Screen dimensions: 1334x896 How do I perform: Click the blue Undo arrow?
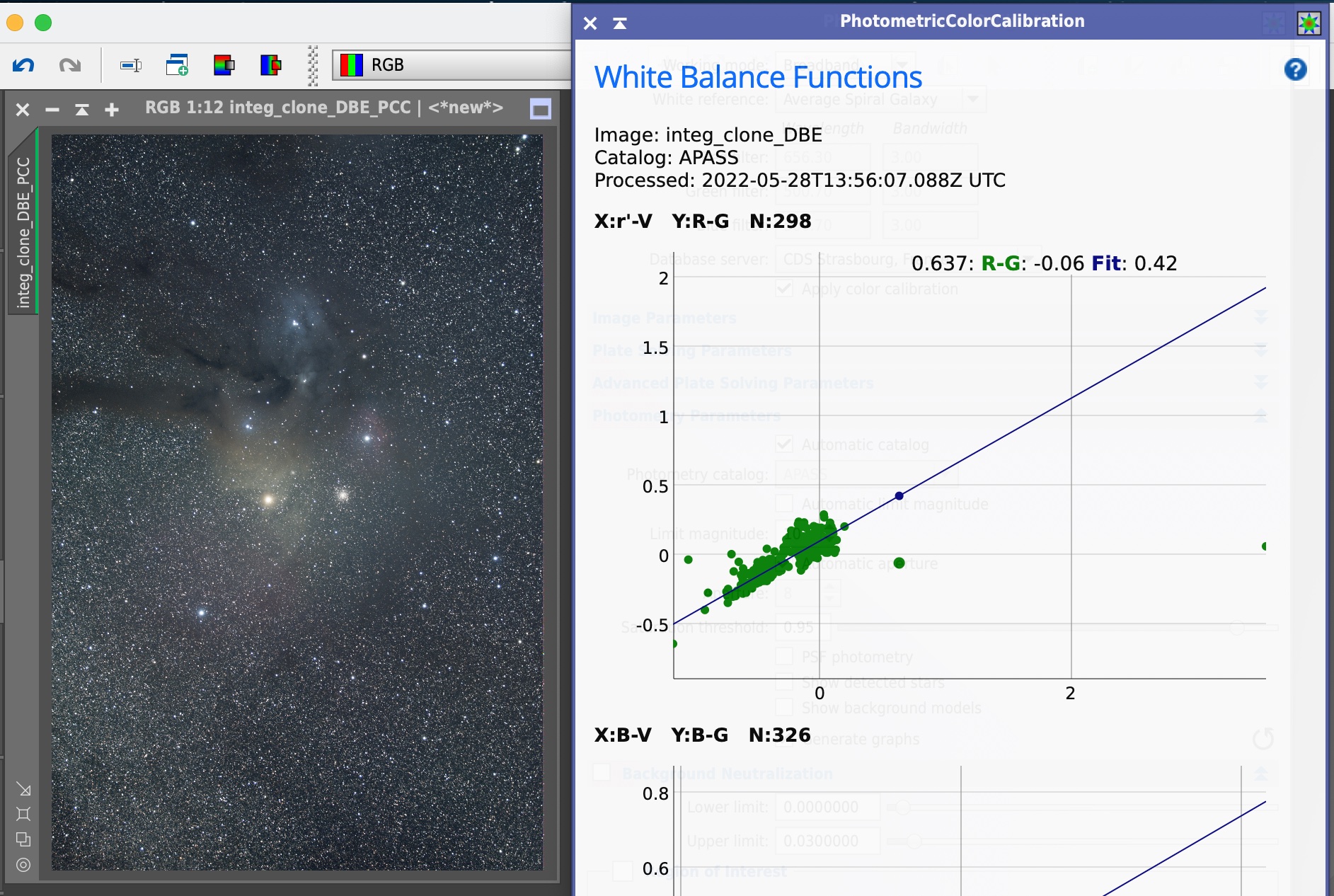[23, 66]
